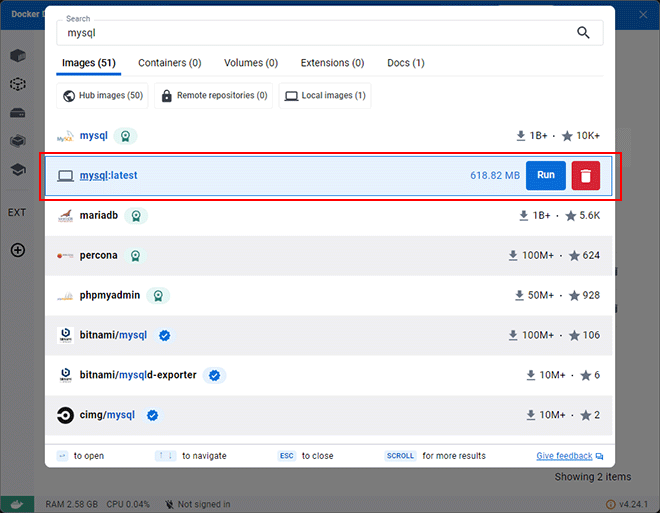This screenshot has height=513, width=660.
Task: Run the mysql:latest image
Action: coord(546,175)
